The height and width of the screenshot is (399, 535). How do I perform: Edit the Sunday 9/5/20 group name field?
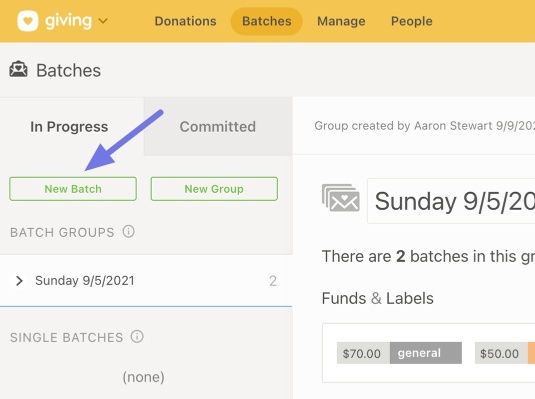click(x=451, y=201)
